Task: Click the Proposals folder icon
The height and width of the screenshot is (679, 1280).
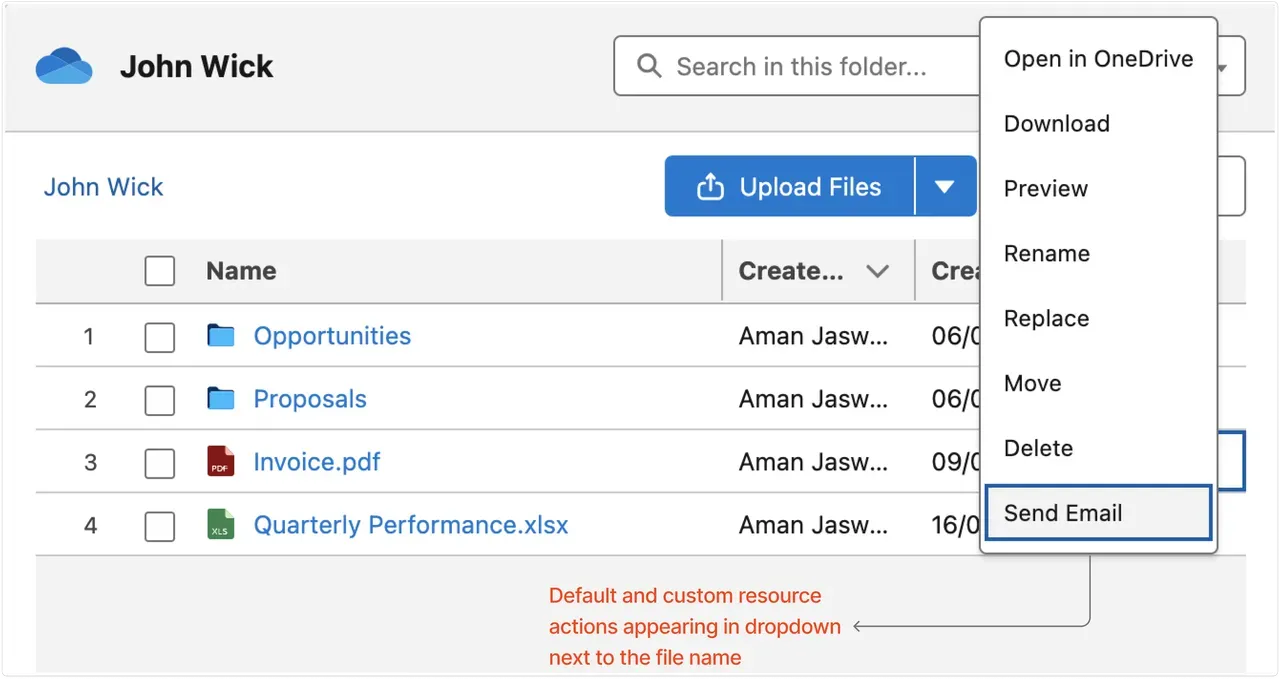Action: [x=220, y=399]
